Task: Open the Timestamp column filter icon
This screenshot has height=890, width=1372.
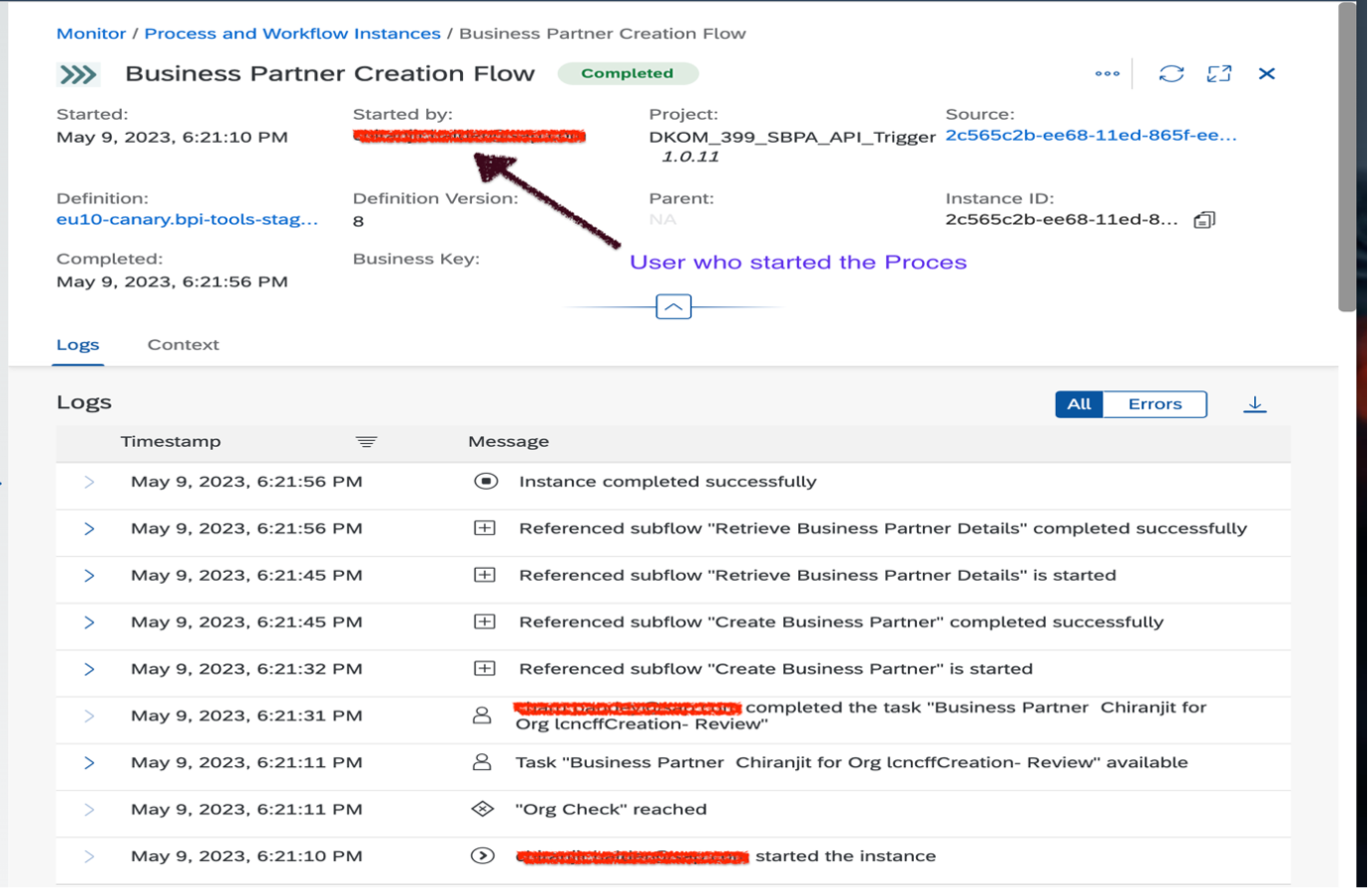Action: [366, 441]
